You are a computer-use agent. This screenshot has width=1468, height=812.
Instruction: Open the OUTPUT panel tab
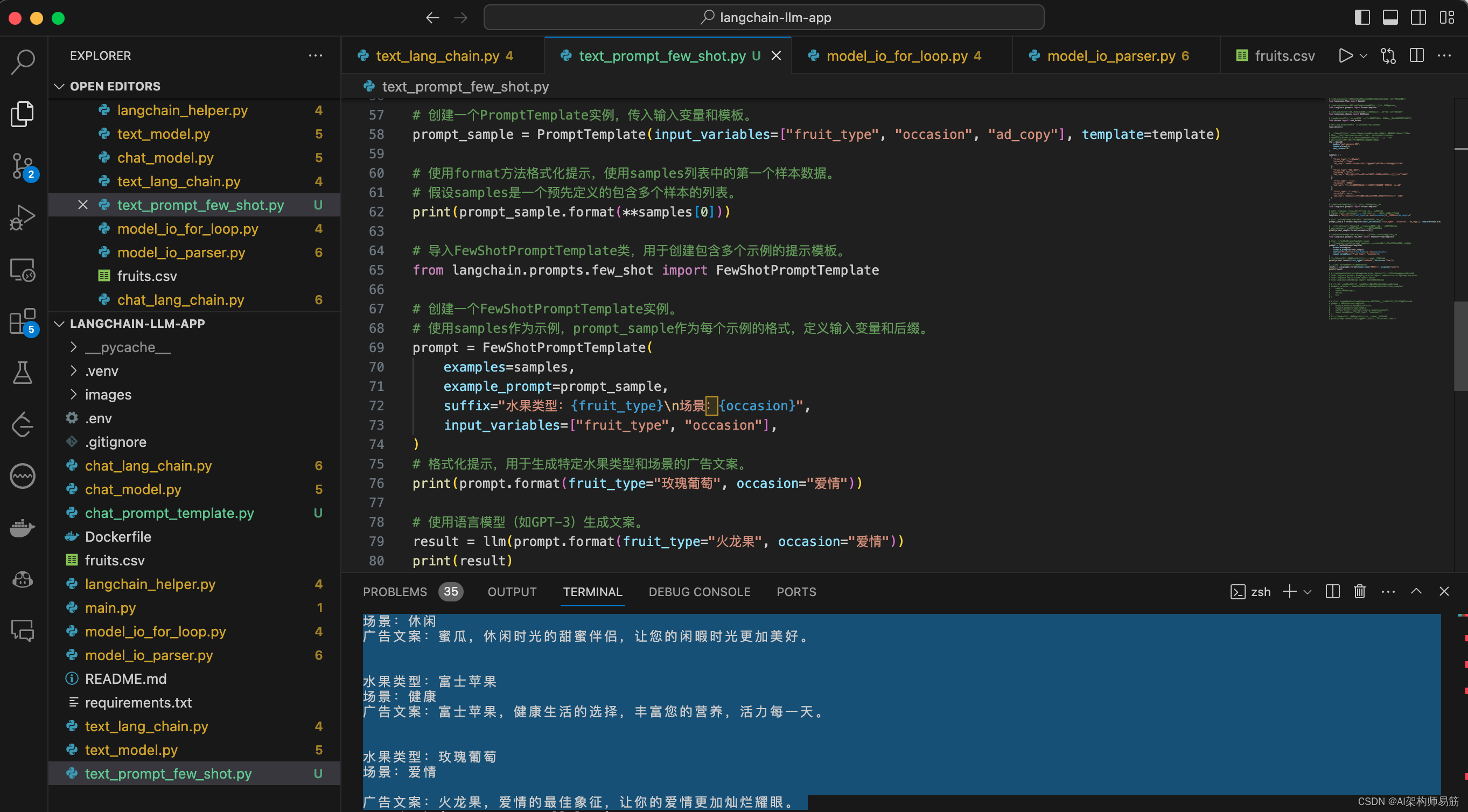point(512,591)
